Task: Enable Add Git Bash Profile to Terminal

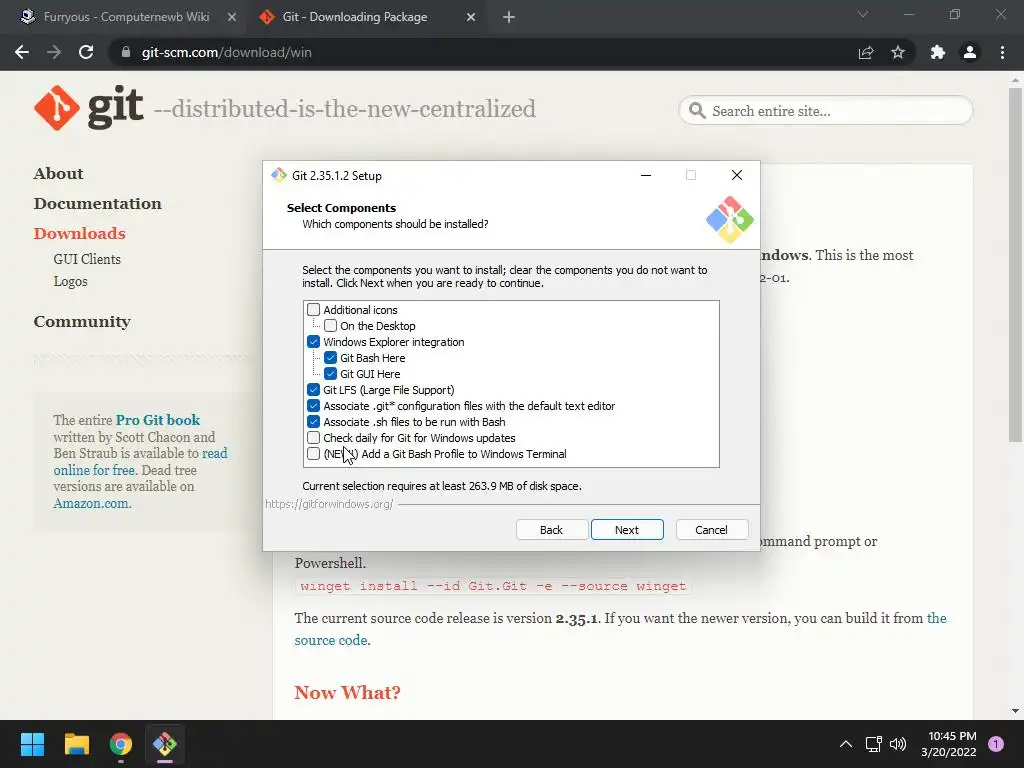Action: pyautogui.click(x=313, y=454)
